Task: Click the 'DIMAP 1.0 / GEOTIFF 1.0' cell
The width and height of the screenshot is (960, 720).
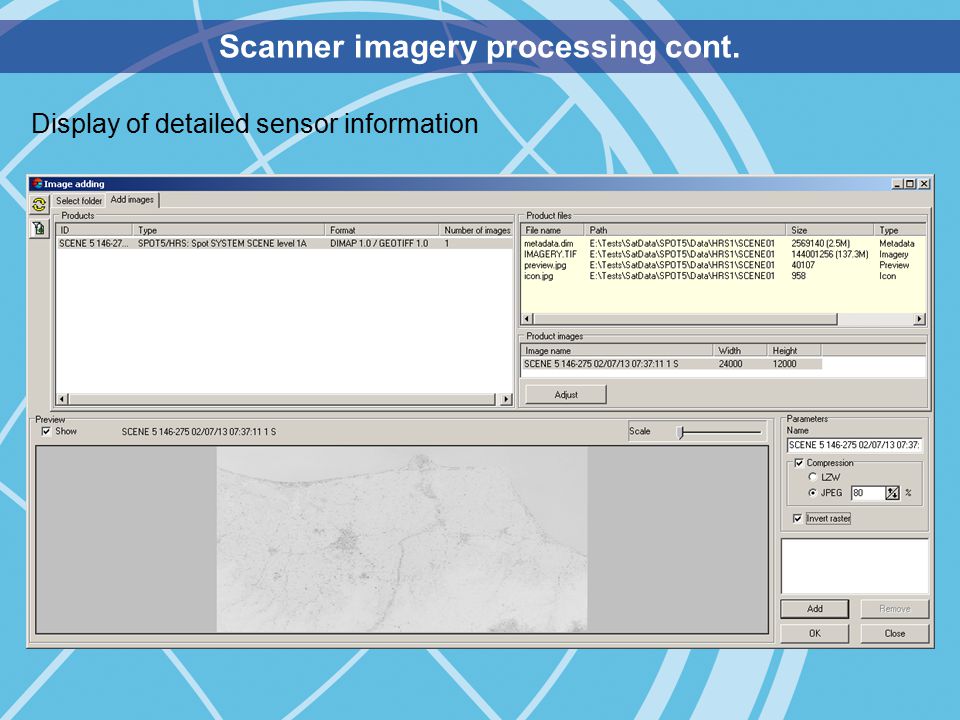Action: (x=379, y=244)
